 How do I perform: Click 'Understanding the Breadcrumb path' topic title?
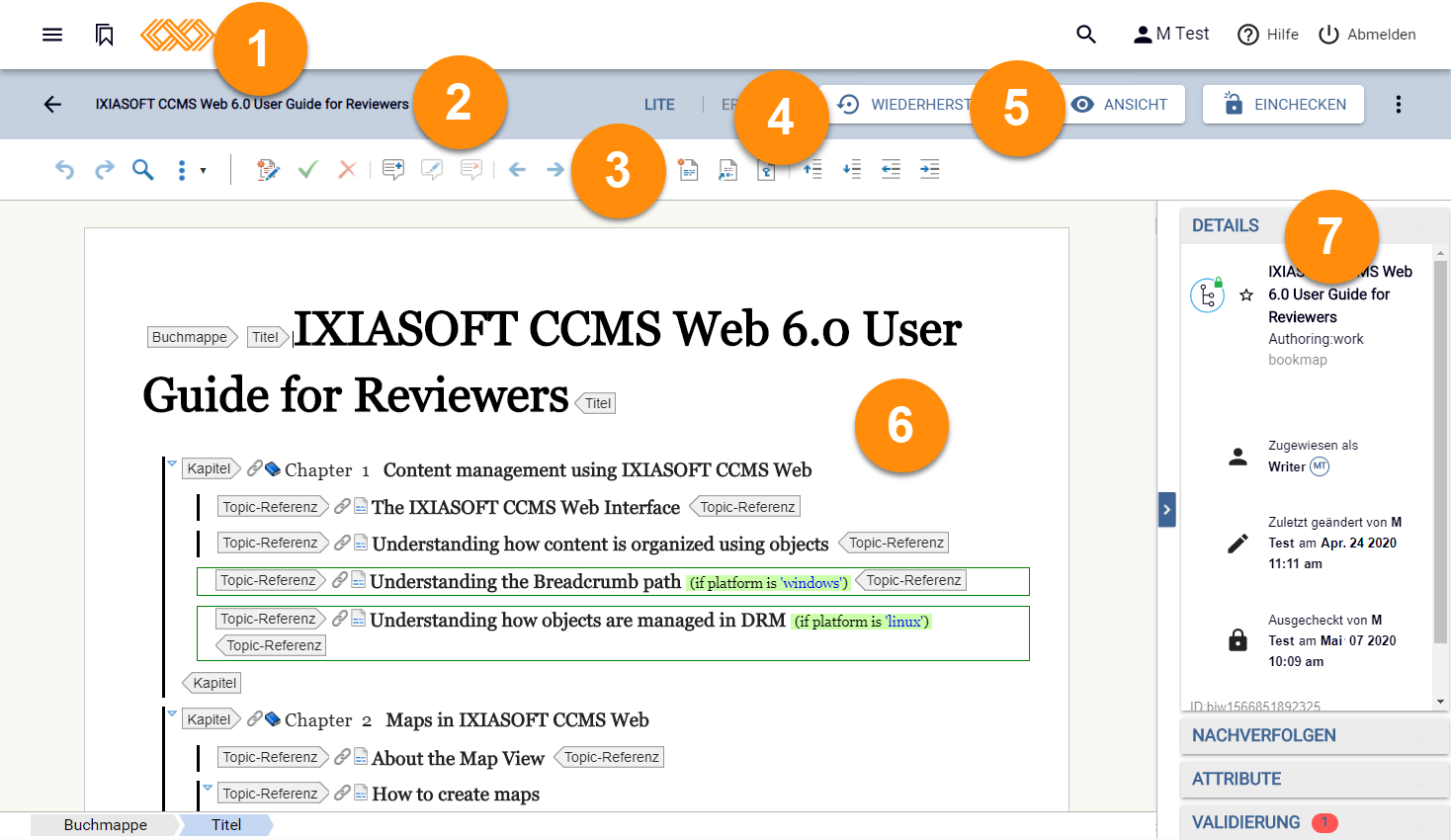coord(526,581)
